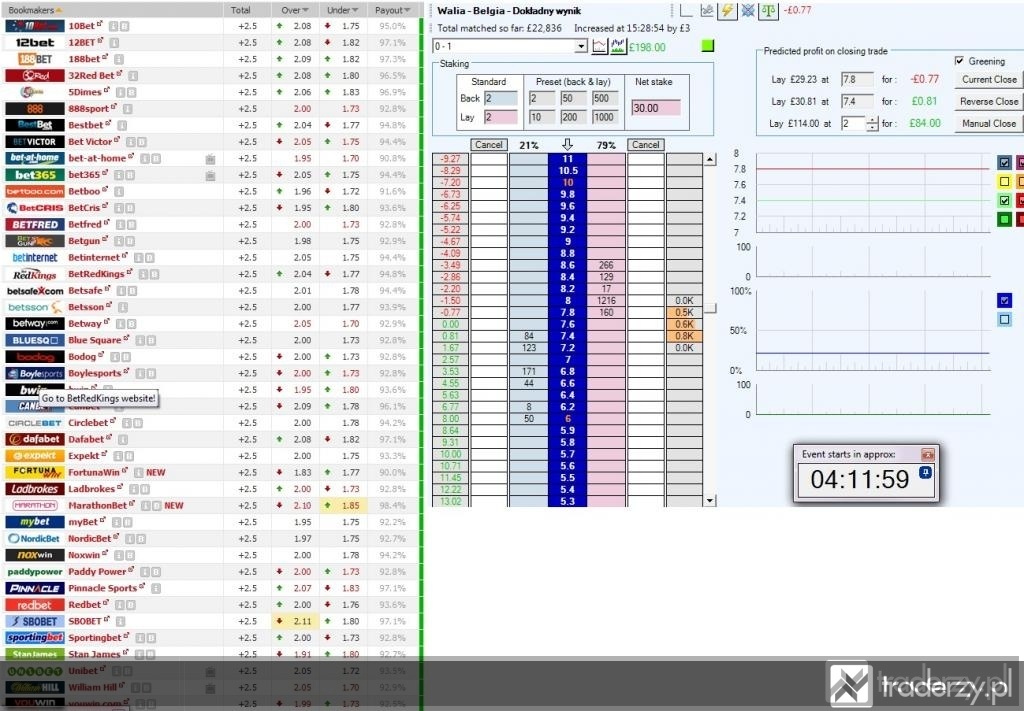Click the SBOBET logo
This screenshot has height=711, width=1024.
(x=35, y=622)
